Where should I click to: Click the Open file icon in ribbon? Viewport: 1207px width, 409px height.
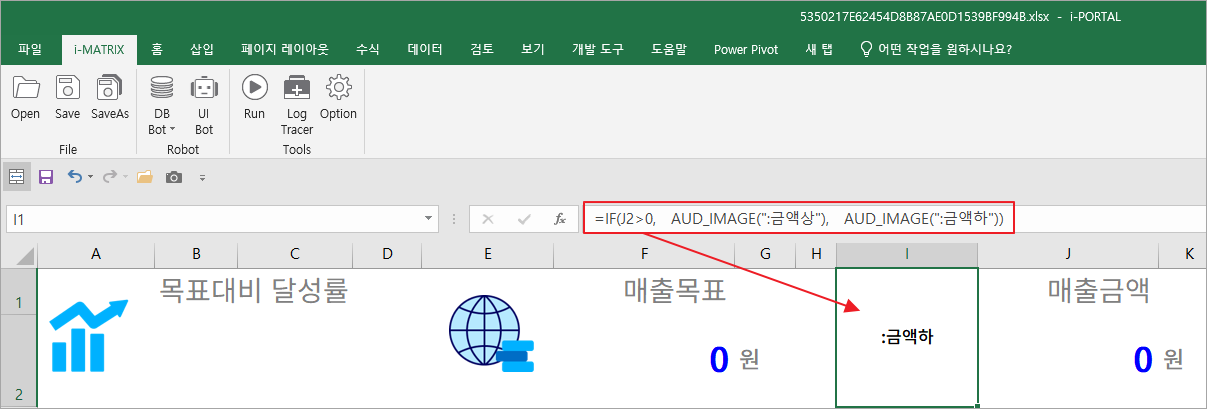[25, 97]
